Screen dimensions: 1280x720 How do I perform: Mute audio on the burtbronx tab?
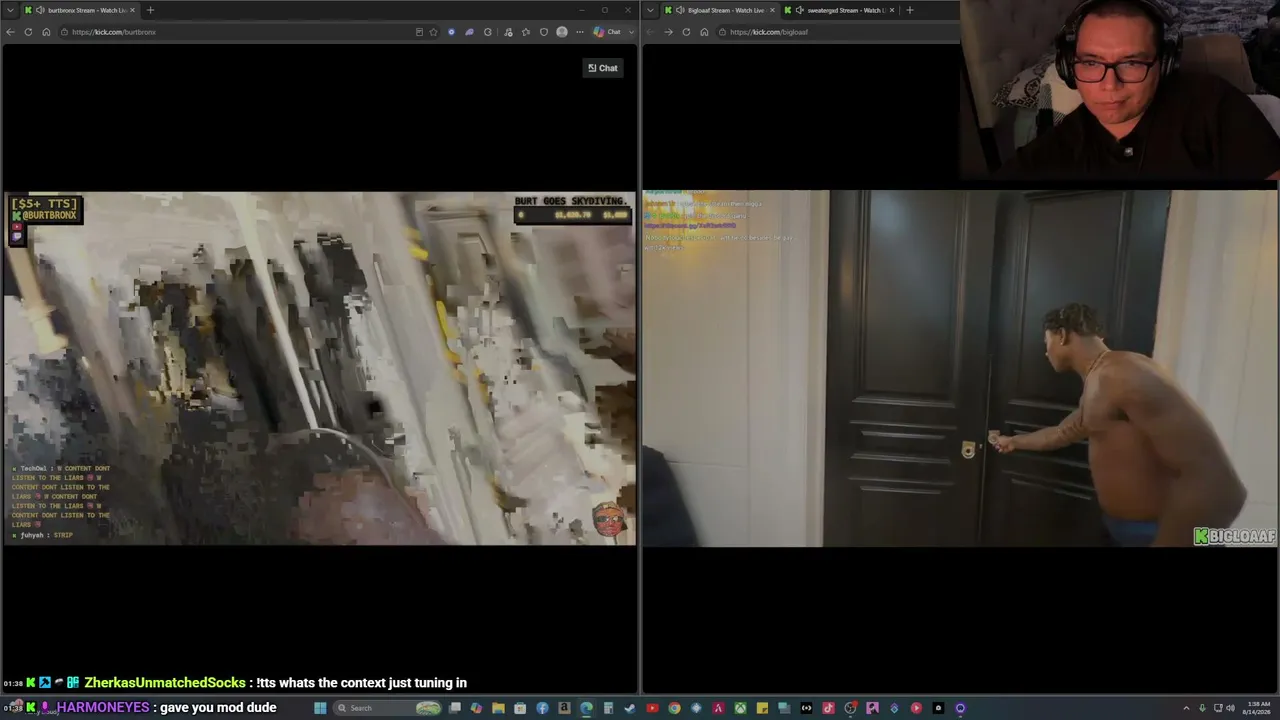click(x=40, y=10)
